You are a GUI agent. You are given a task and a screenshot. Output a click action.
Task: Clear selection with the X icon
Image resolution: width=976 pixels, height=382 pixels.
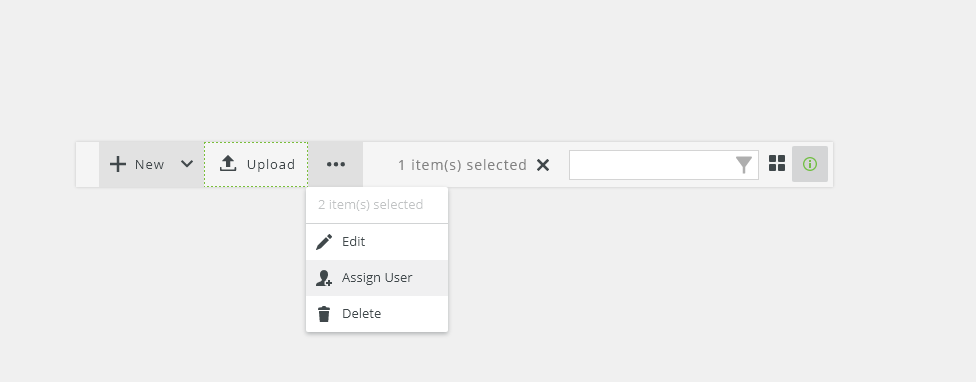(543, 165)
